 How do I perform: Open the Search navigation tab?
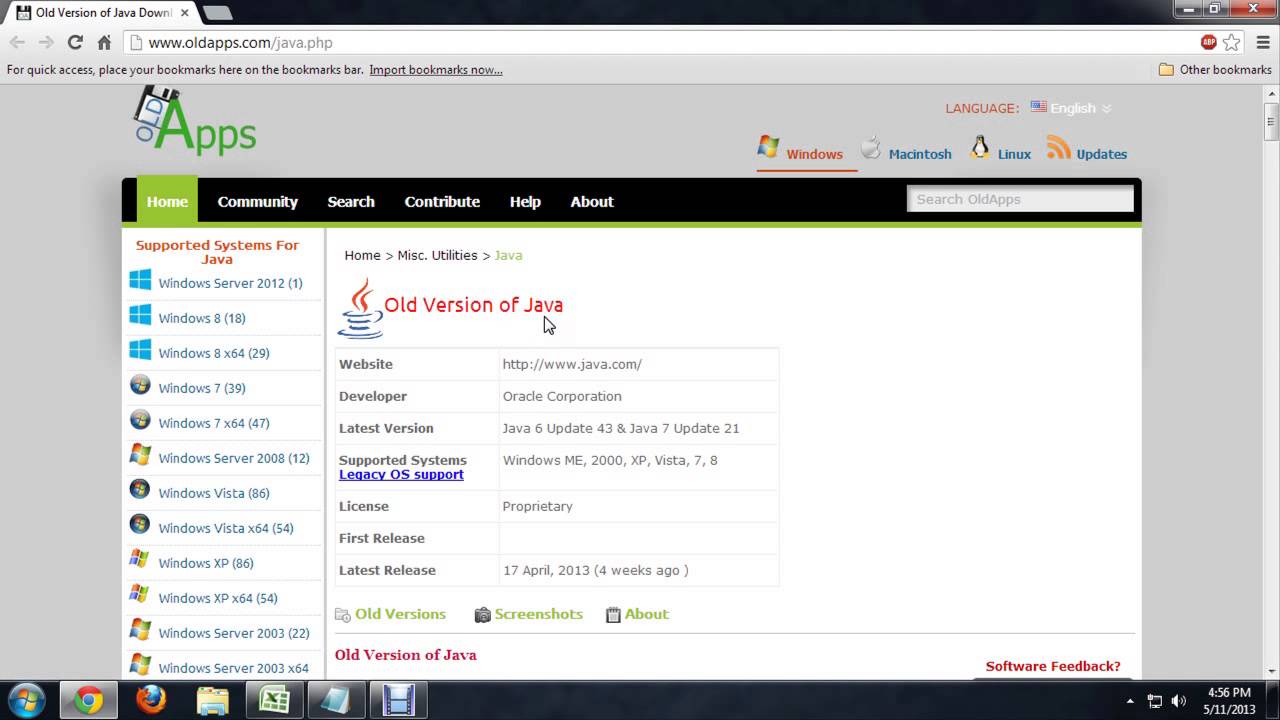(351, 201)
